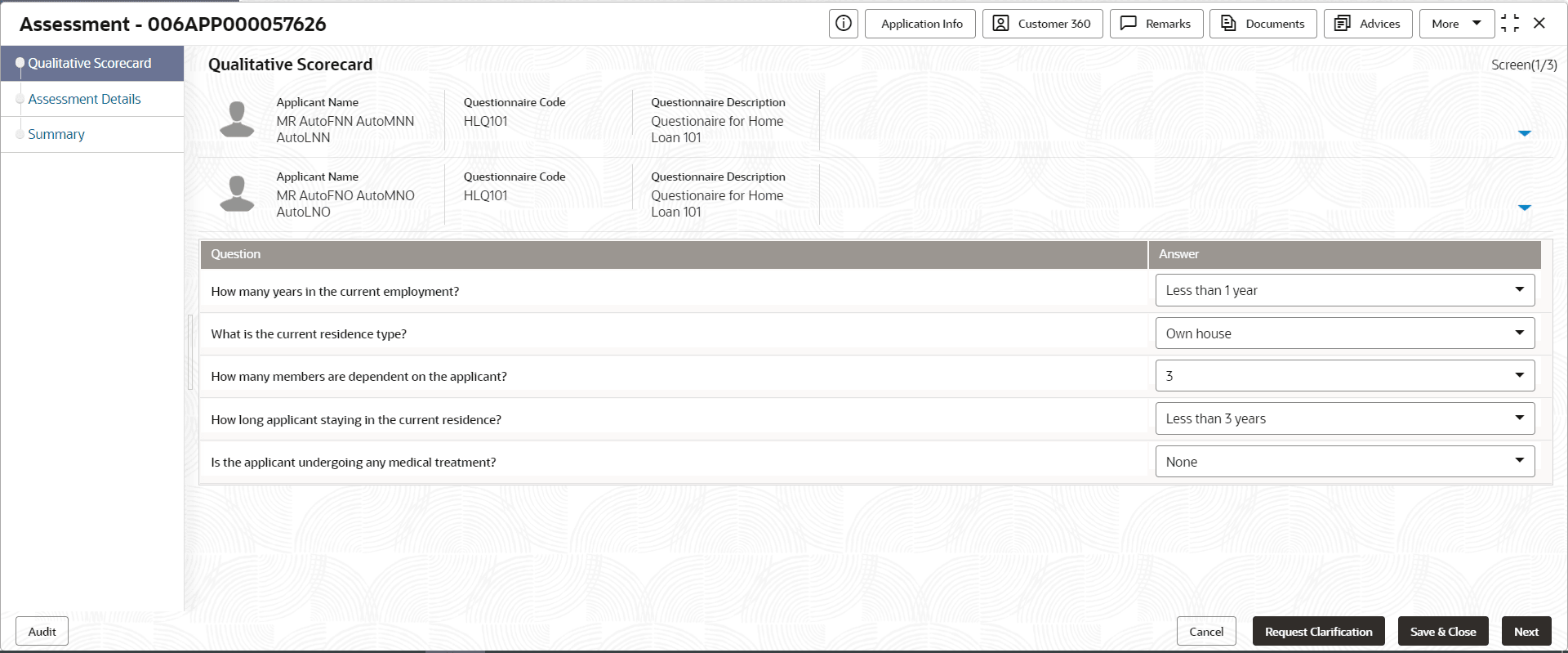Screen dimensions: 1568x653
Task: Go to the Assessment Details step
Action: [91, 99]
